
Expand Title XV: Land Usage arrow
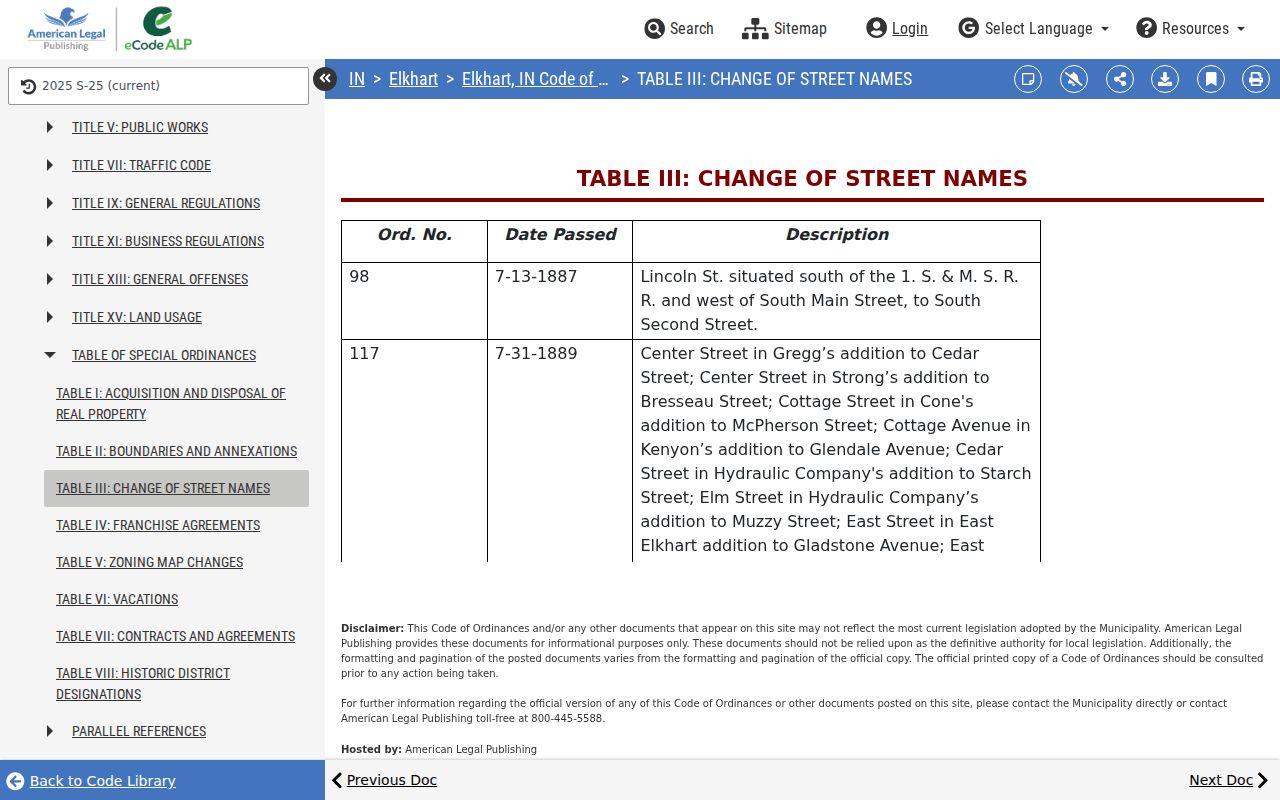pos(50,317)
